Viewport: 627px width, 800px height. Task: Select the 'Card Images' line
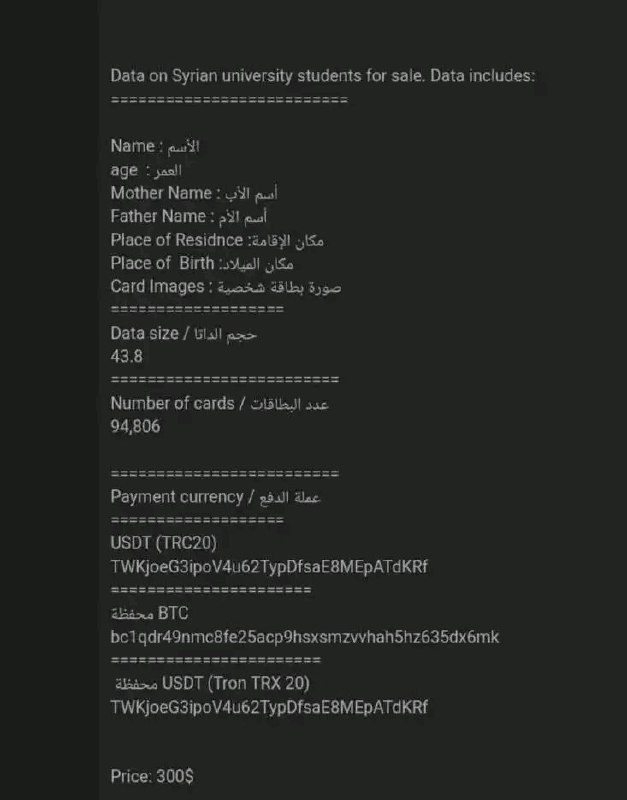225,287
